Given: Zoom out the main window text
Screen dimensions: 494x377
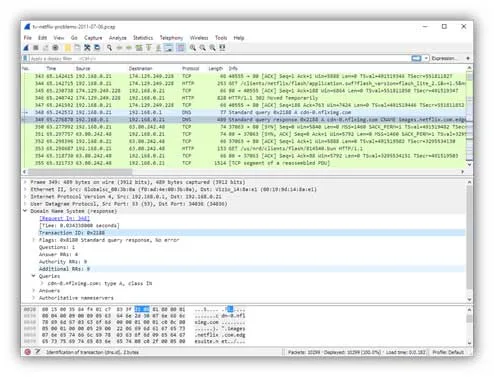Looking at the screenshot, I should 202,48.
